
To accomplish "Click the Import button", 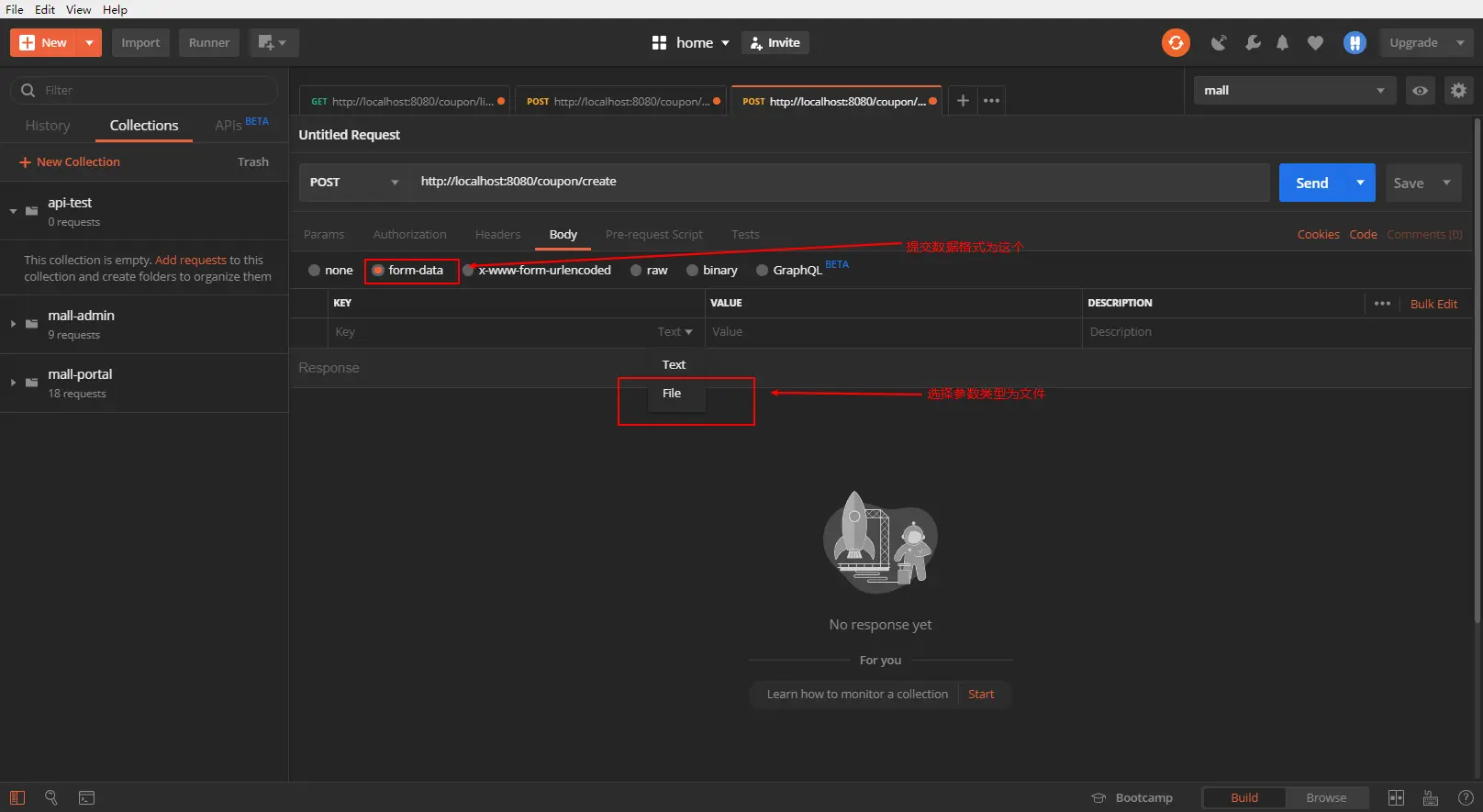I will pos(140,42).
